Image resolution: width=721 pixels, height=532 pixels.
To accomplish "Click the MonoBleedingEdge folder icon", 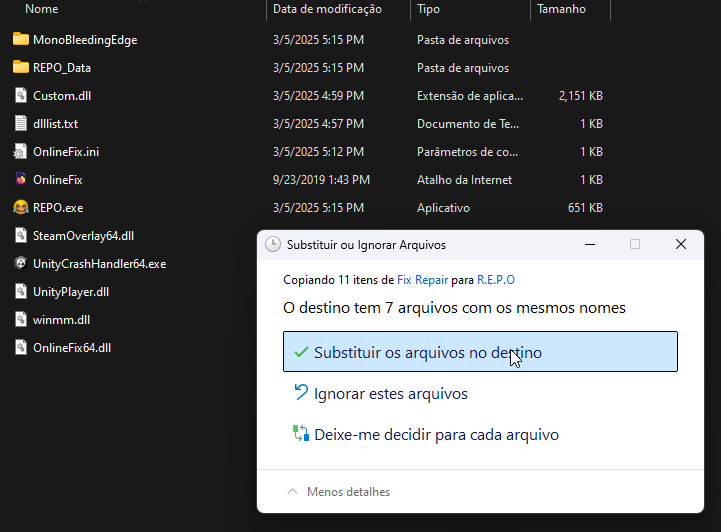I will click(x=21, y=40).
